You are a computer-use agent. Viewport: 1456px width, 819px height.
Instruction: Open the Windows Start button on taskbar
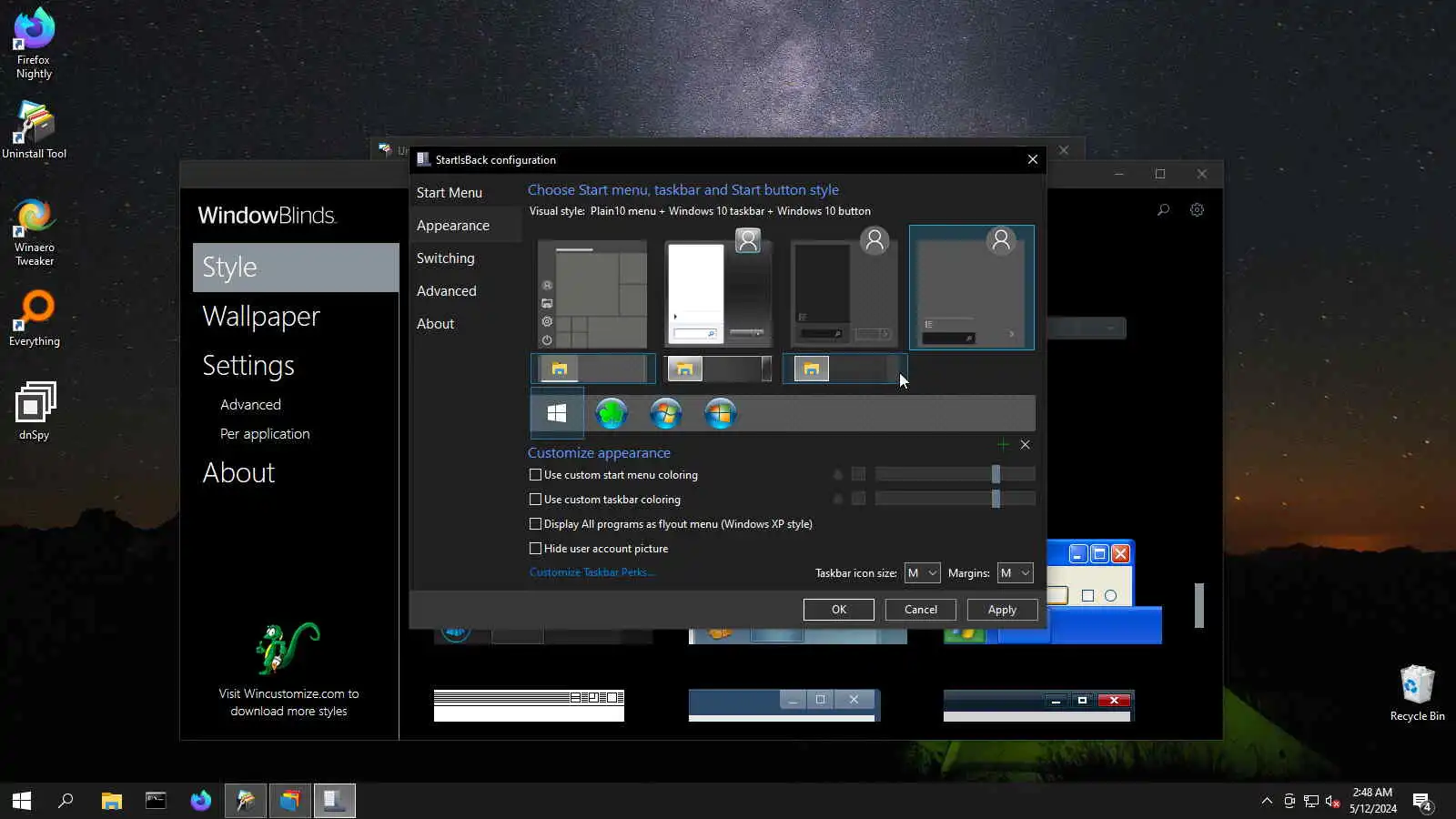pos(22,801)
